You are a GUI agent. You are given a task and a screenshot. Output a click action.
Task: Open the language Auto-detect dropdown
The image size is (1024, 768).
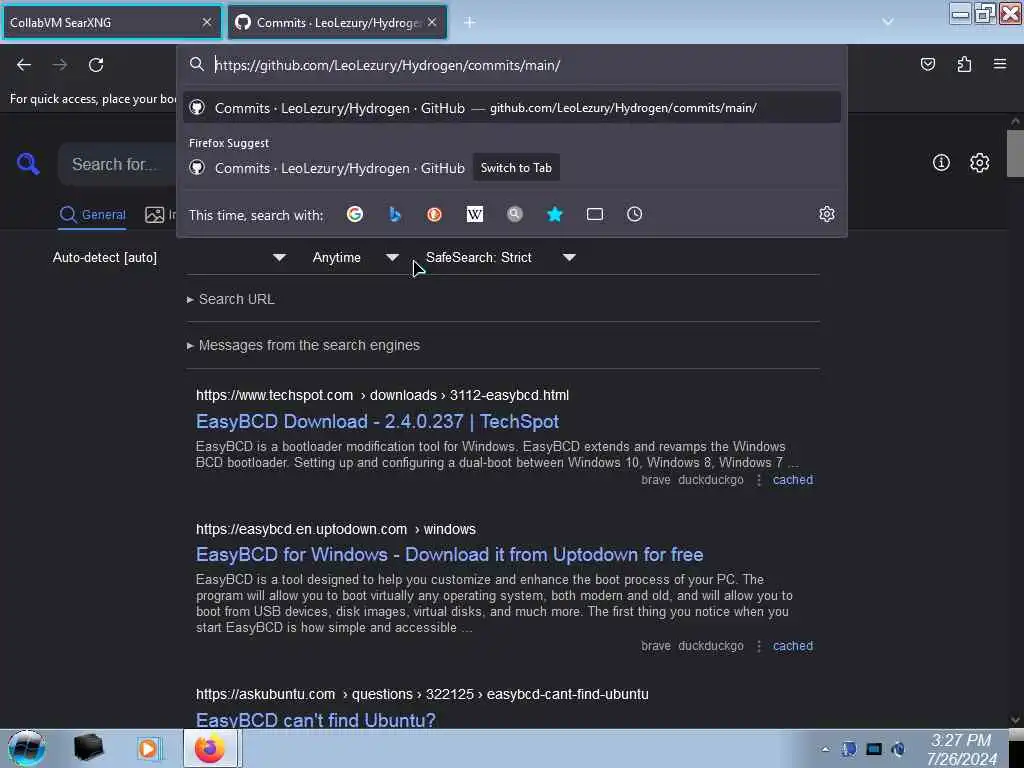pos(170,257)
